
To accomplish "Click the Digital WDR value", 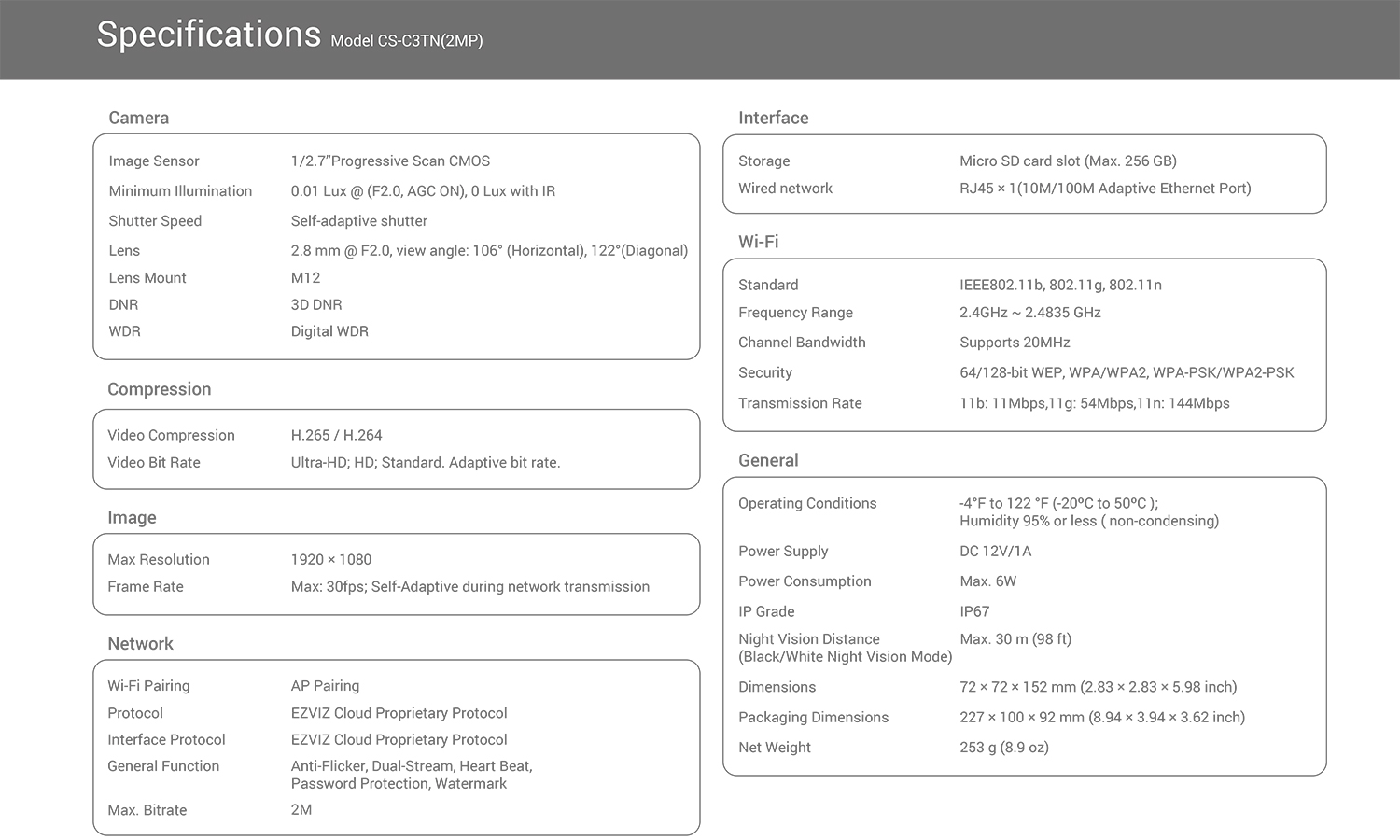I will pyautogui.click(x=329, y=331).
